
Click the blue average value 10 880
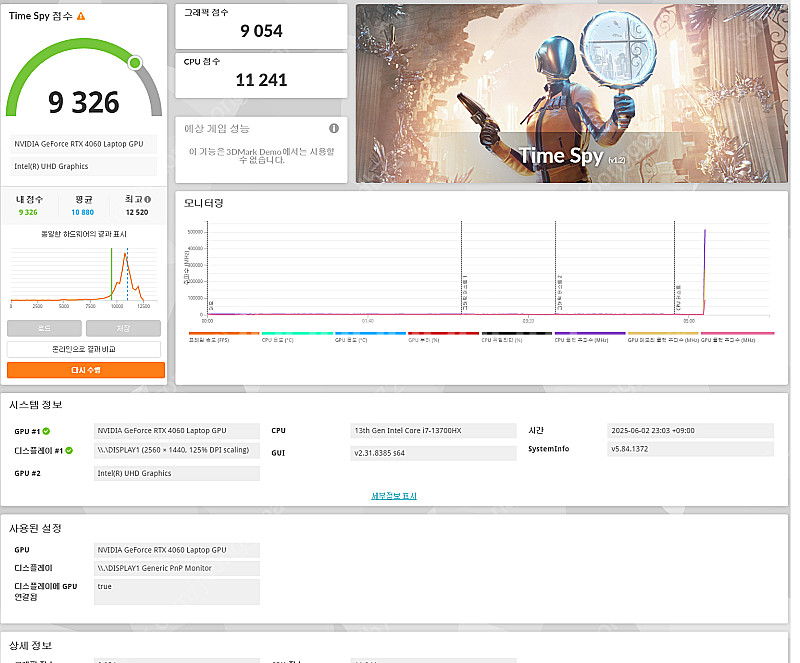coord(83,212)
